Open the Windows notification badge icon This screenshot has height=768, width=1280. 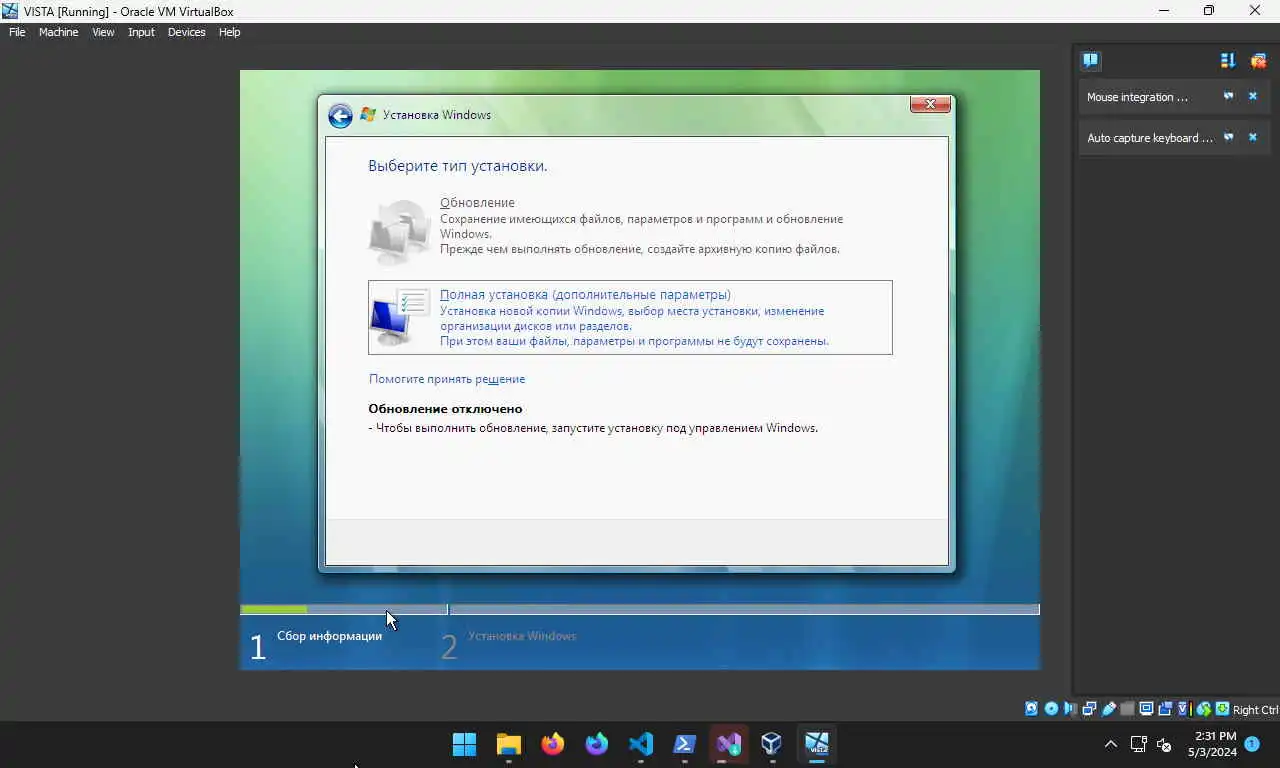tap(1252, 744)
